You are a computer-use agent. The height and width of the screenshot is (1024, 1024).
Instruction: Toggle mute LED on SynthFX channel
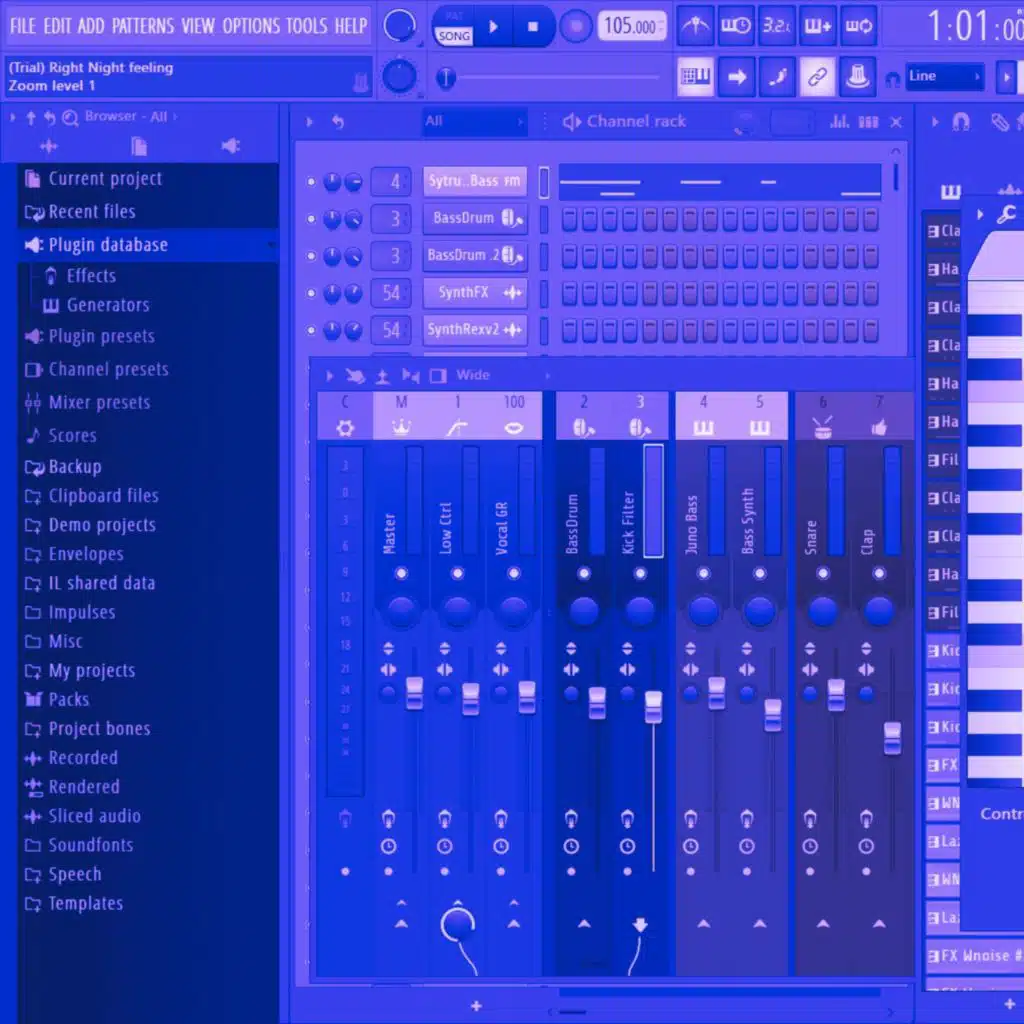tap(311, 294)
